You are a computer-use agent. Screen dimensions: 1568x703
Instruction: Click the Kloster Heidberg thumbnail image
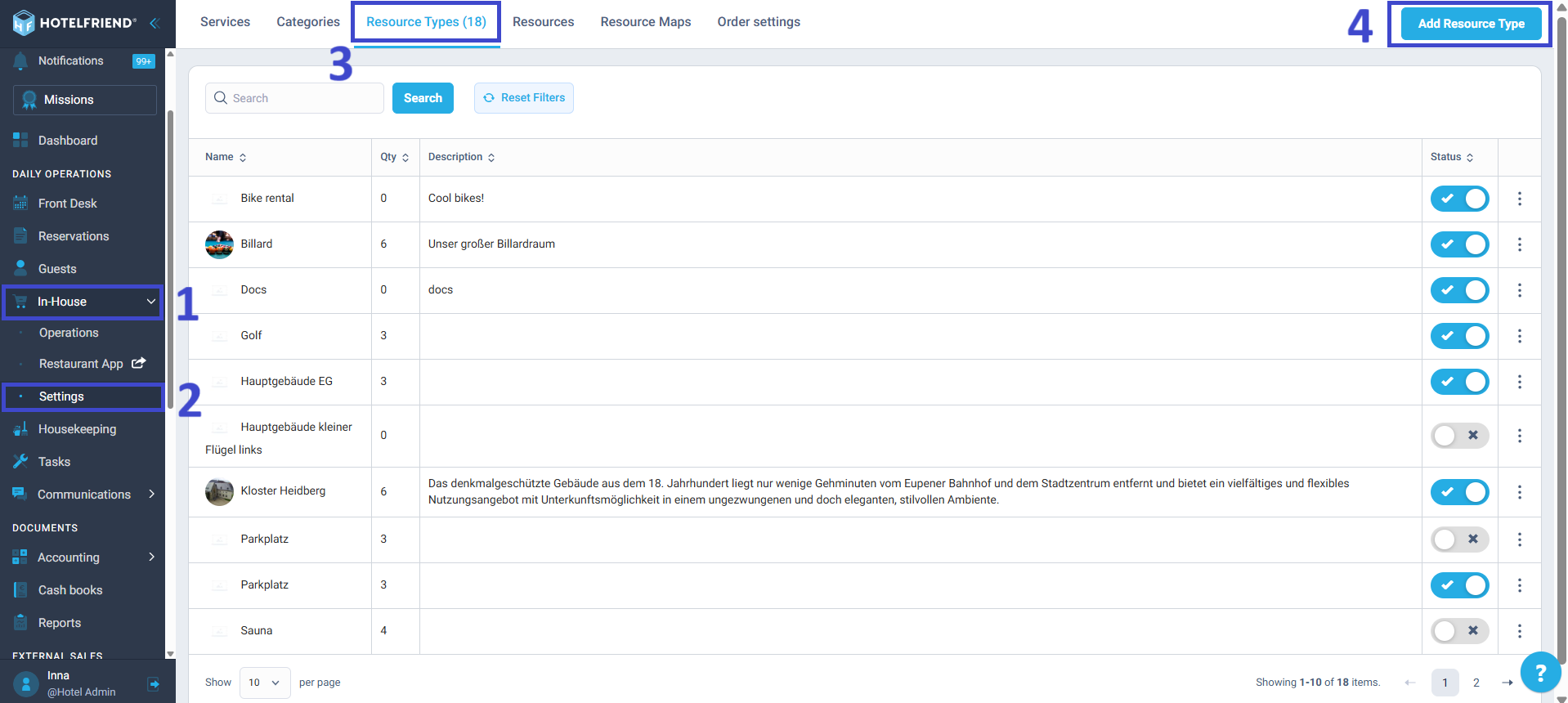pyautogui.click(x=219, y=492)
